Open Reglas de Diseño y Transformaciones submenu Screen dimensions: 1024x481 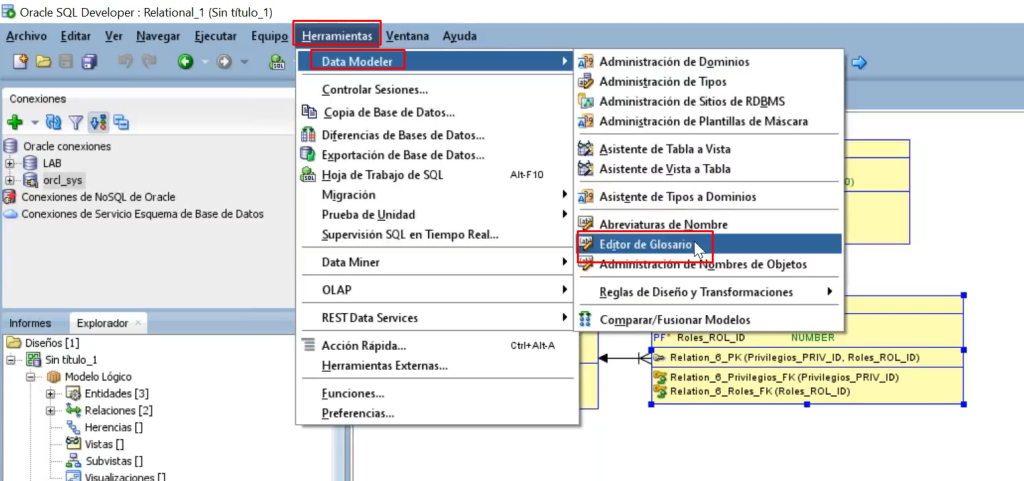pos(708,292)
